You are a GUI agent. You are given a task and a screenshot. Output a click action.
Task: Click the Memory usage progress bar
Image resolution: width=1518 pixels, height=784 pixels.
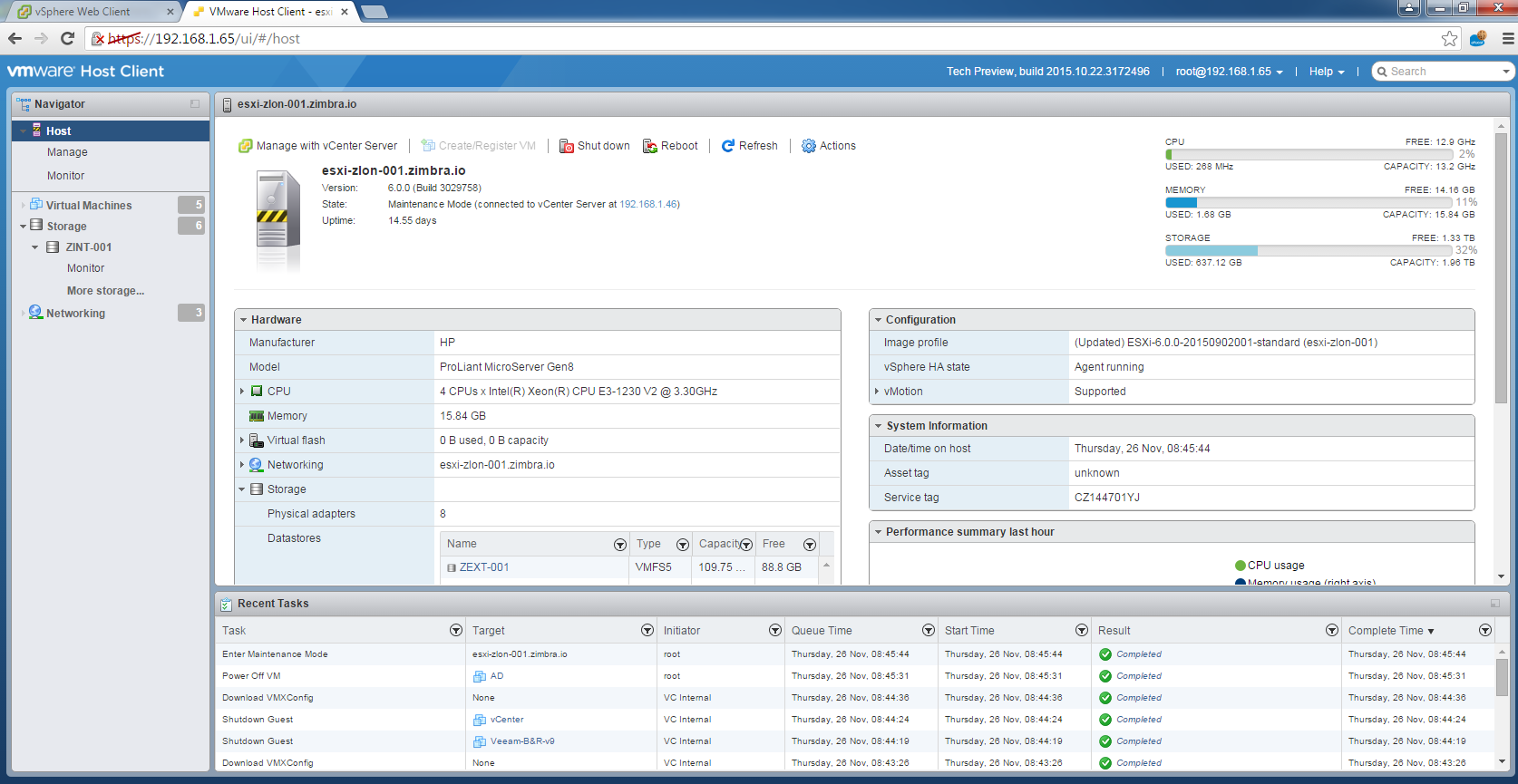point(1309,202)
